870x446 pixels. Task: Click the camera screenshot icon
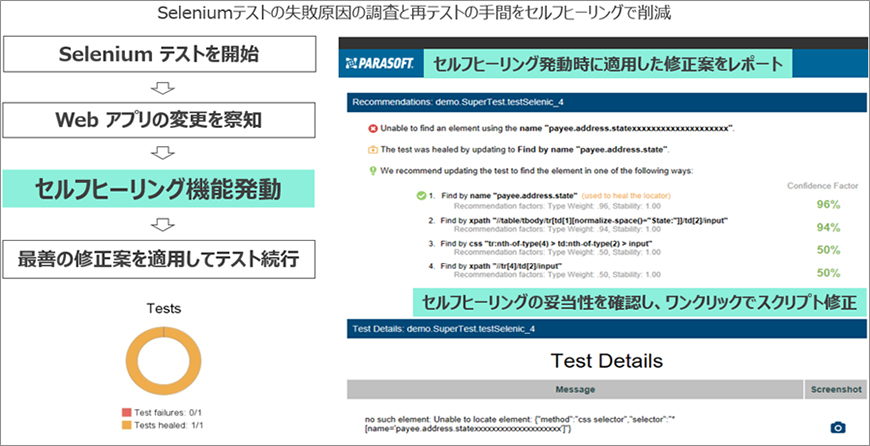point(838,427)
